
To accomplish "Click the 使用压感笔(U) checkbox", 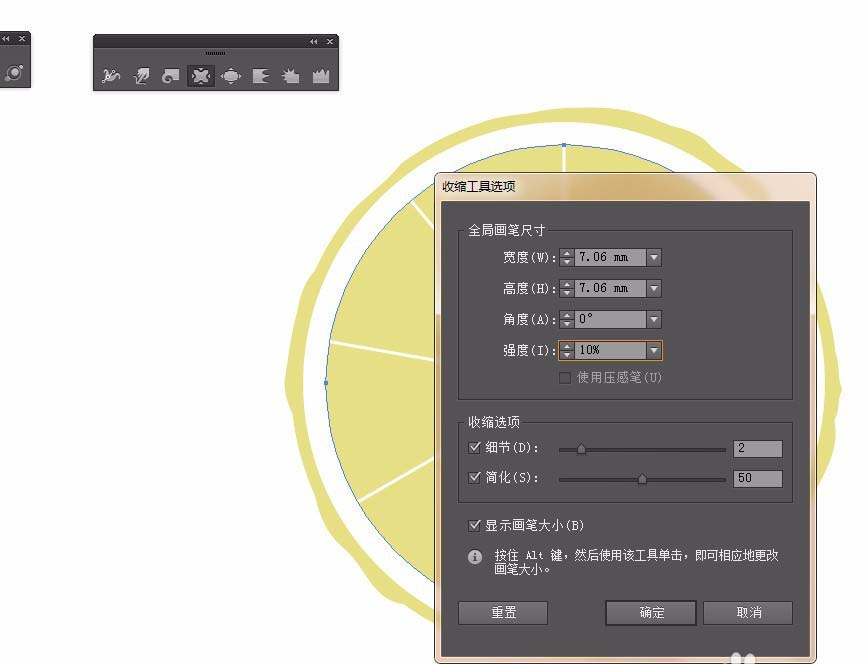I will pyautogui.click(x=565, y=378).
